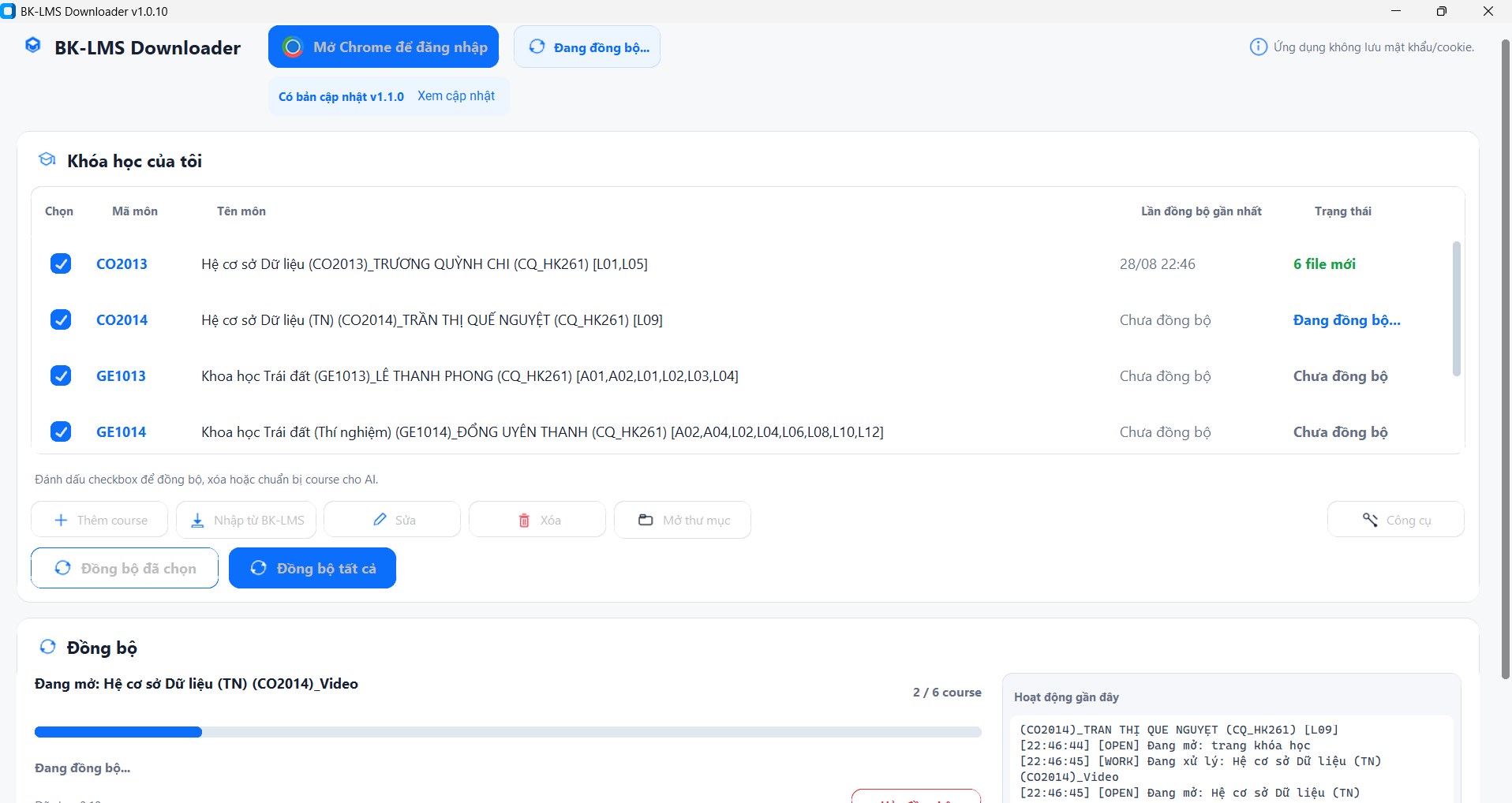Click plus icon on Thêm course
This screenshot has width=1512, height=803.
click(61, 520)
